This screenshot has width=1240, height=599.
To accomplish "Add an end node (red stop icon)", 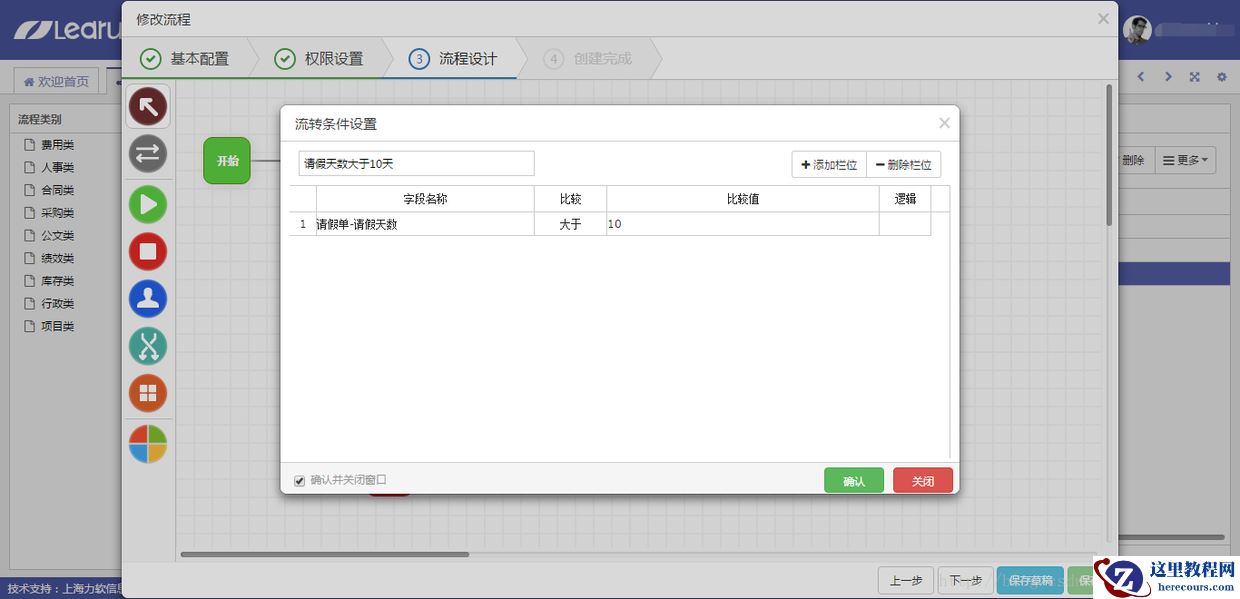I will click(x=148, y=251).
